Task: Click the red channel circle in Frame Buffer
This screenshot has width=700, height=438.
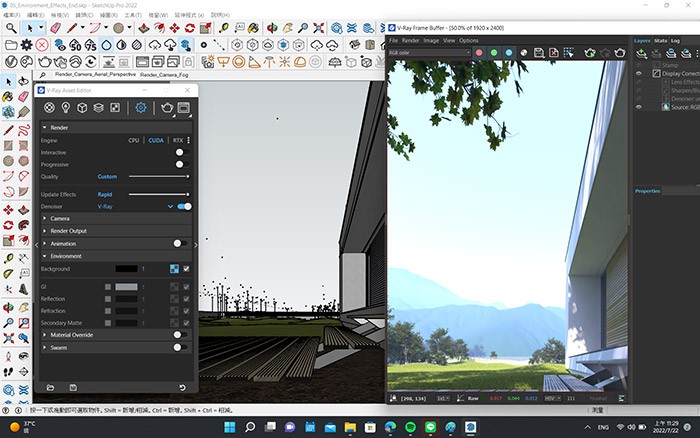Action: [x=479, y=52]
